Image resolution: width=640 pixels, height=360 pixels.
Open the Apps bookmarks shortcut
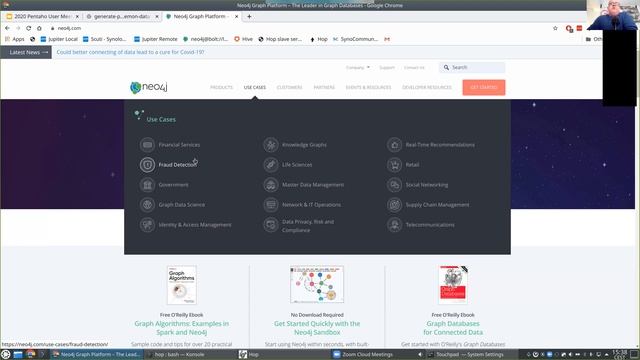pyautogui.click(x=15, y=39)
